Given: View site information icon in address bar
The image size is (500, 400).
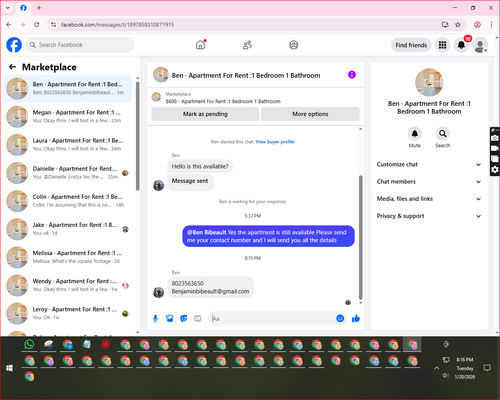Looking at the screenshot, I should [53, 24].
